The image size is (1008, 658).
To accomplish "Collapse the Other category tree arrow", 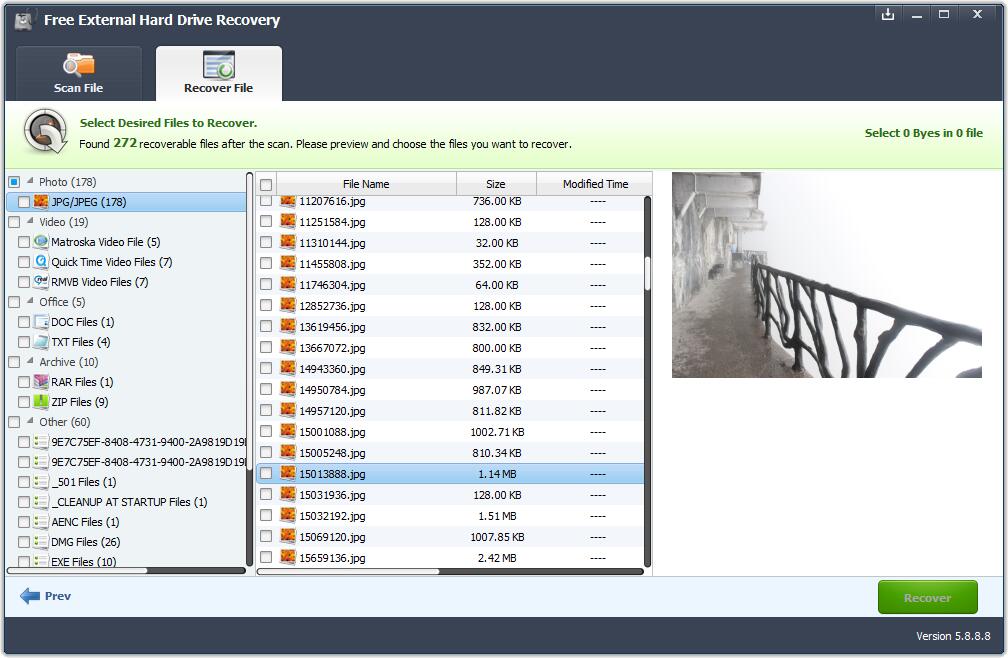I will point(30,421).
